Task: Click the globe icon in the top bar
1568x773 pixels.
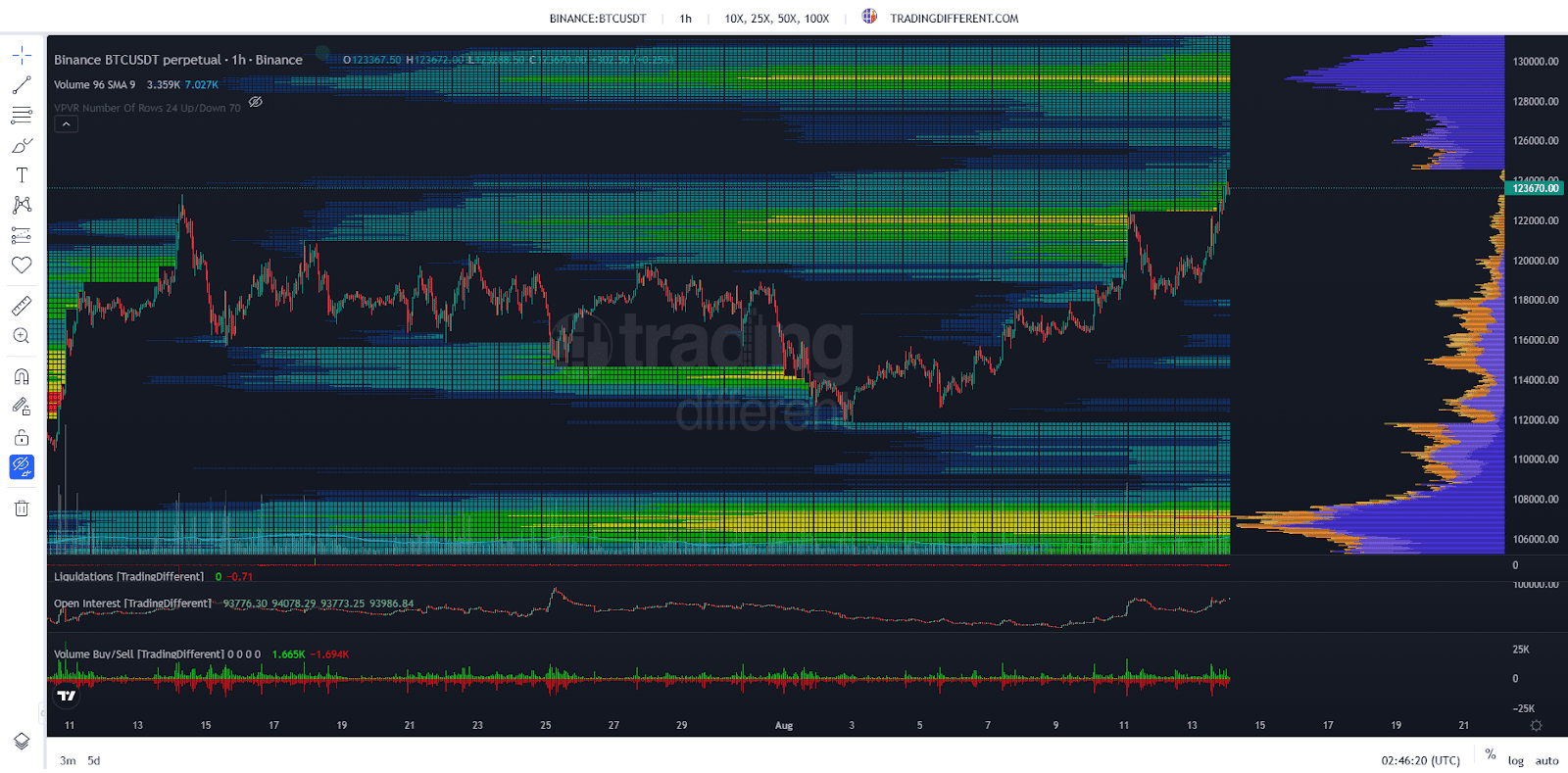Action: point(869,16)
